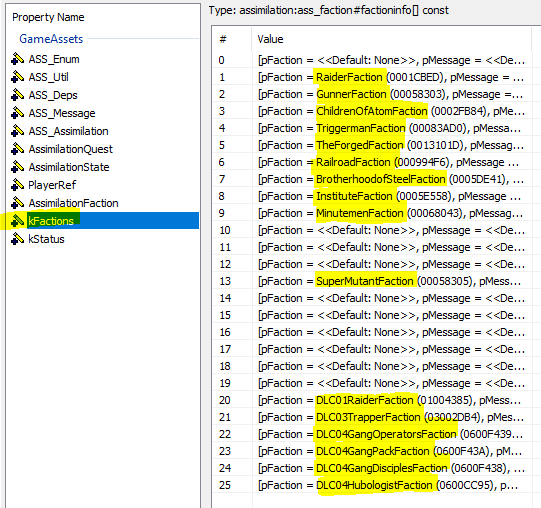Click the GameAssets group header
The image size is (541, 508).
(x=51, y=39)
